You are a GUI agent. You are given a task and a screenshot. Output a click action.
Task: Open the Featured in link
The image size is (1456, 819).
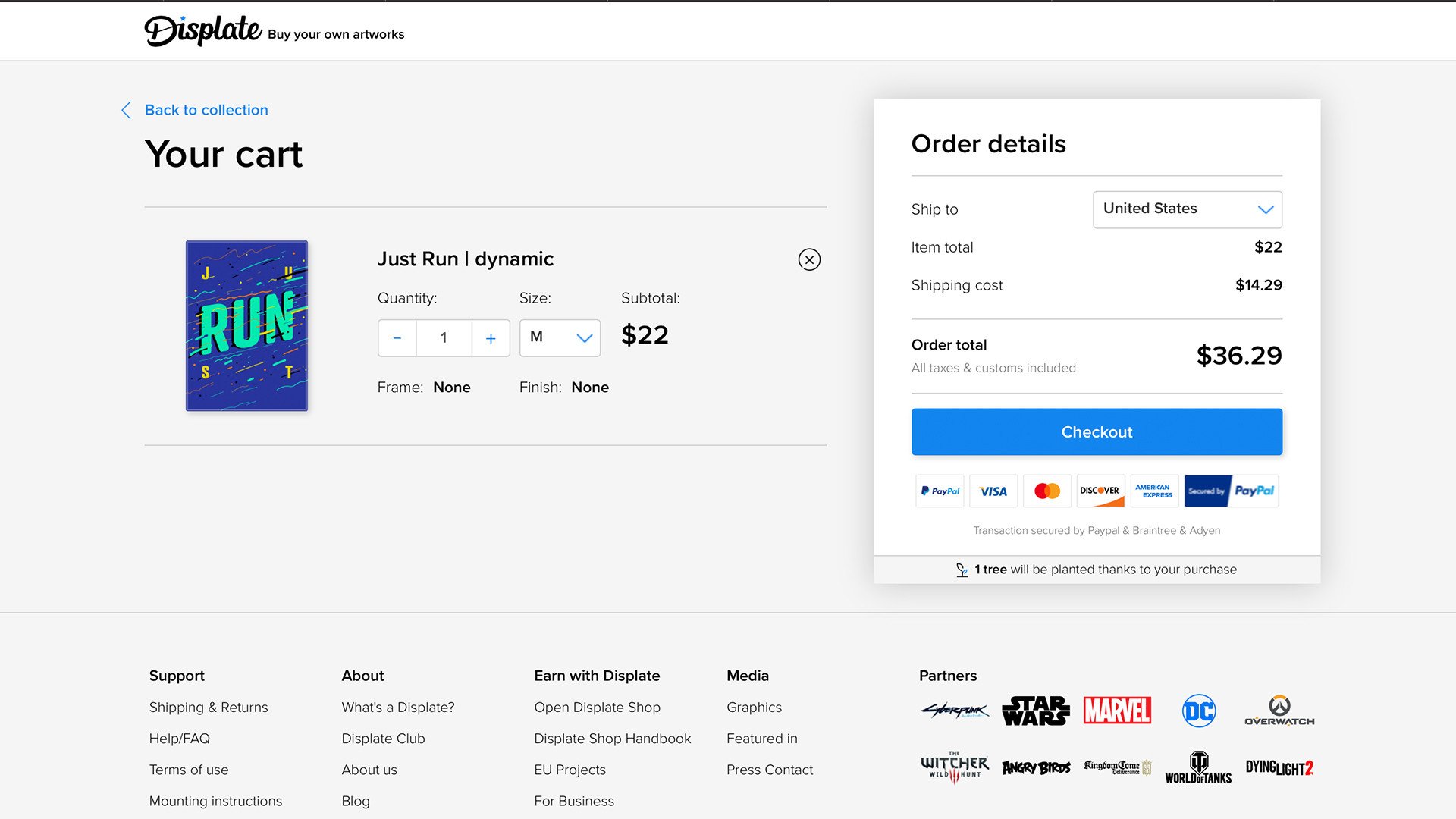762,739
